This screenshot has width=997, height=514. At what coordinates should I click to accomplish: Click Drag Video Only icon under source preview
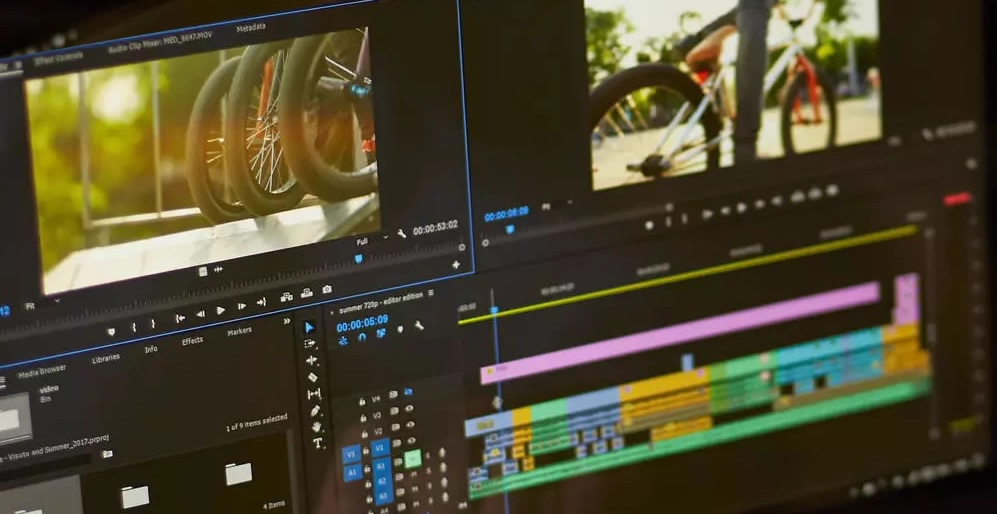click(203, 272)
